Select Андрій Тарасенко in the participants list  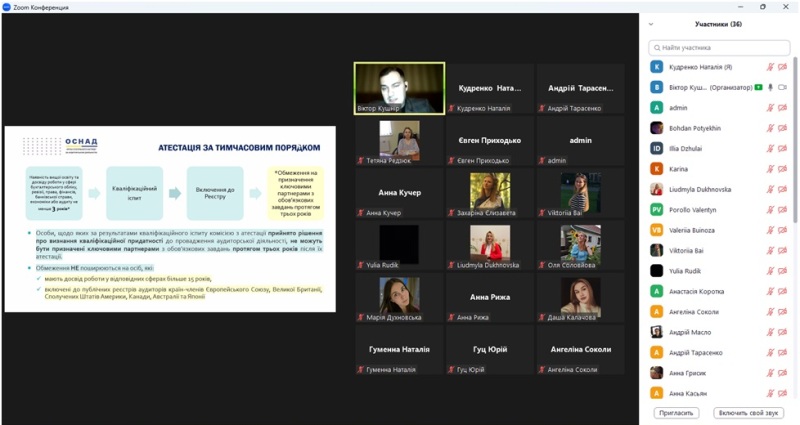(719, 353)
